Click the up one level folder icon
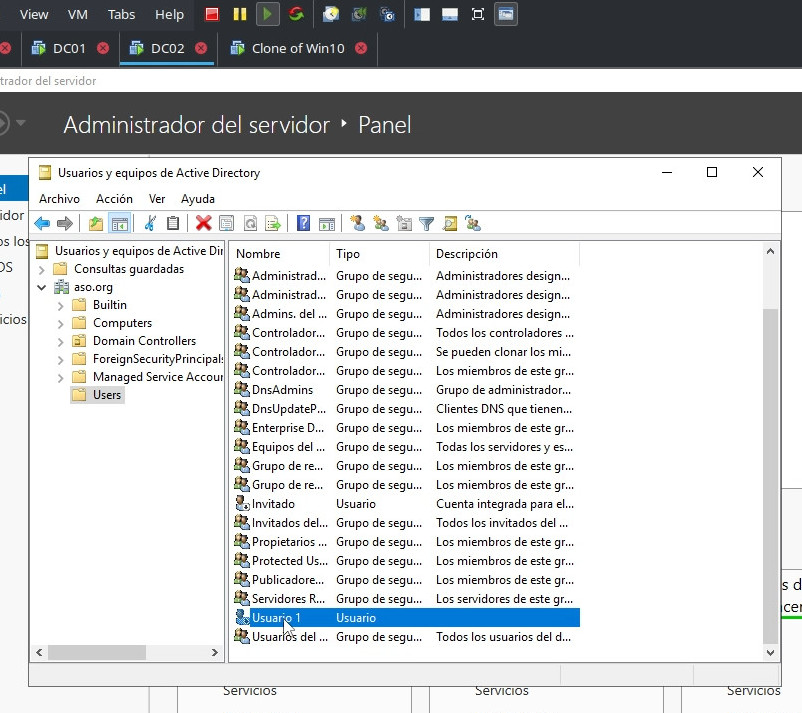Image resolution: width=802 pixels, height=713 pixels. [96, 224]
